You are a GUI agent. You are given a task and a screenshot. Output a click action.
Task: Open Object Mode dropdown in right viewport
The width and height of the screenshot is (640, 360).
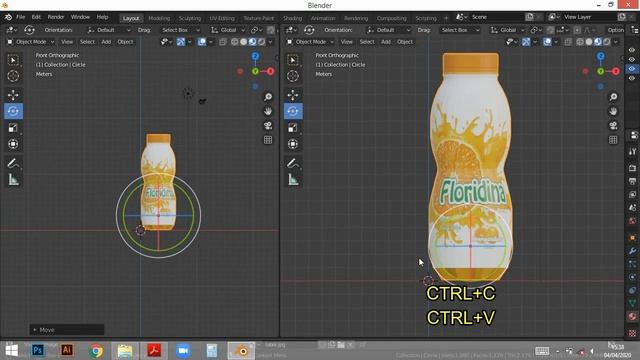(x=310, y=42)
